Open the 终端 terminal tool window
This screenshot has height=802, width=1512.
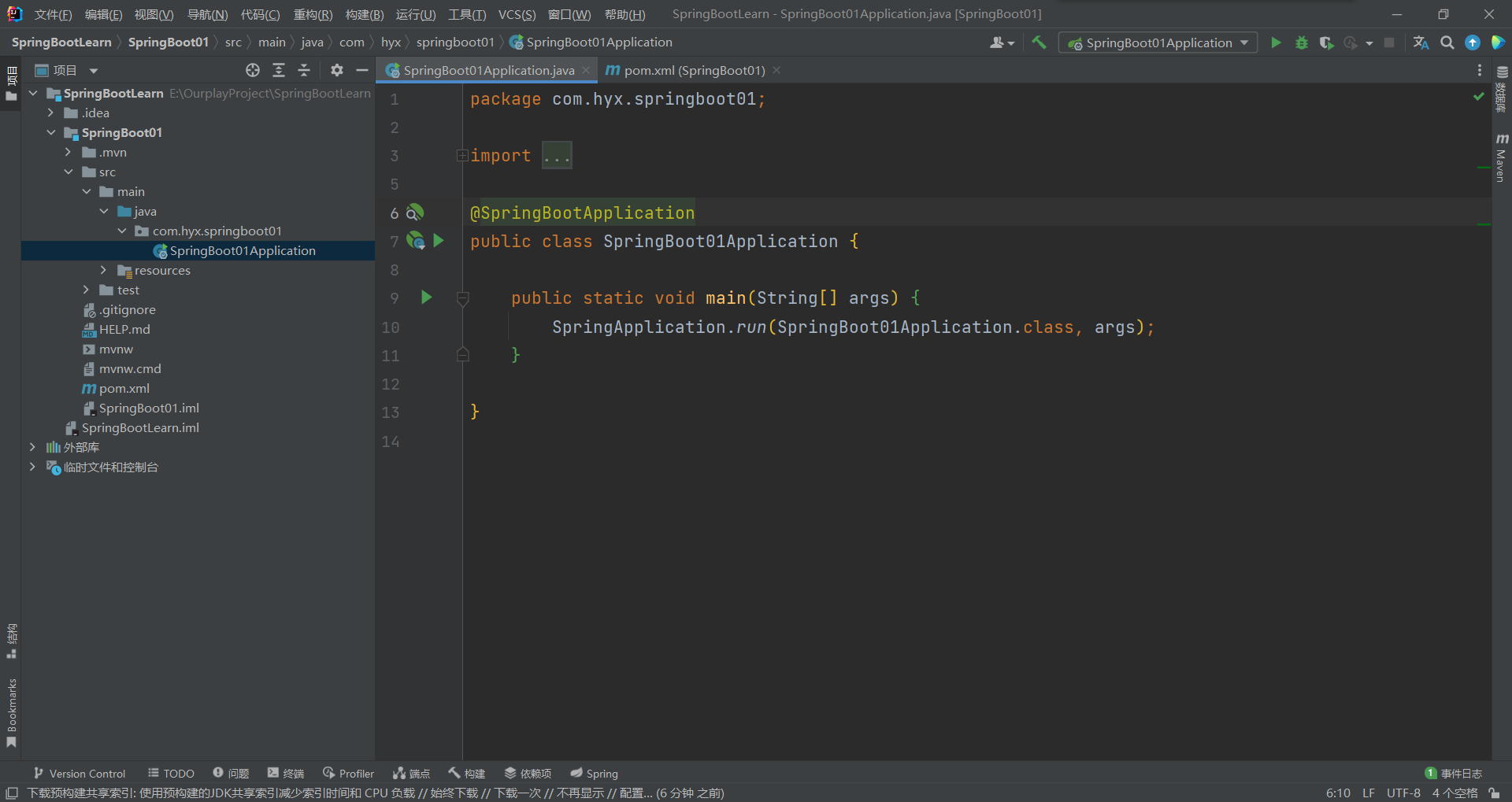click(x=285, y=774)
